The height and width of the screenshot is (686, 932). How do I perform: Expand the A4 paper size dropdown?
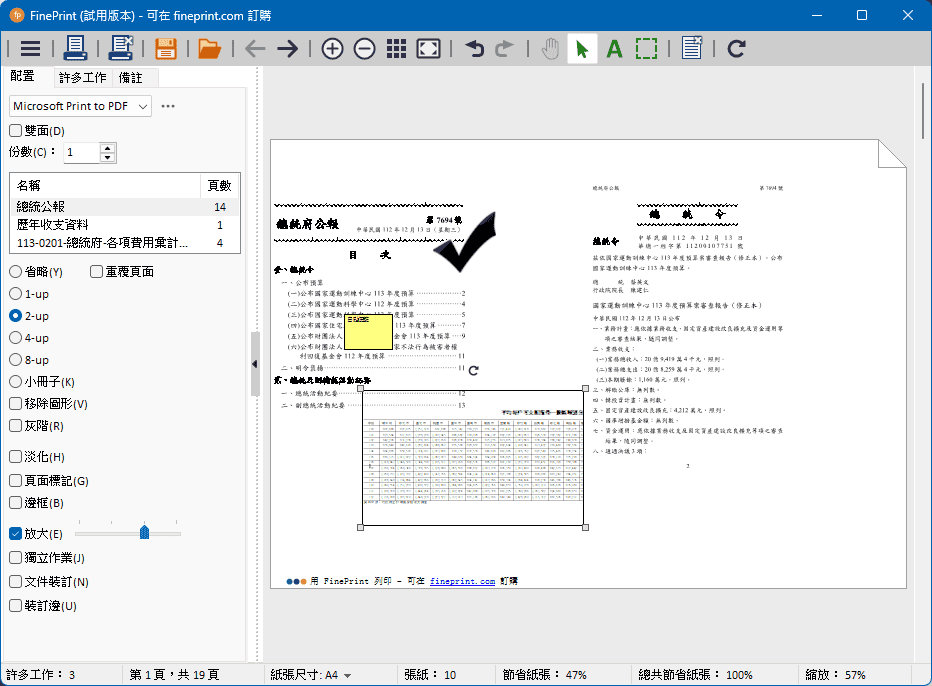pyautogui.click(x=347, y=675)
